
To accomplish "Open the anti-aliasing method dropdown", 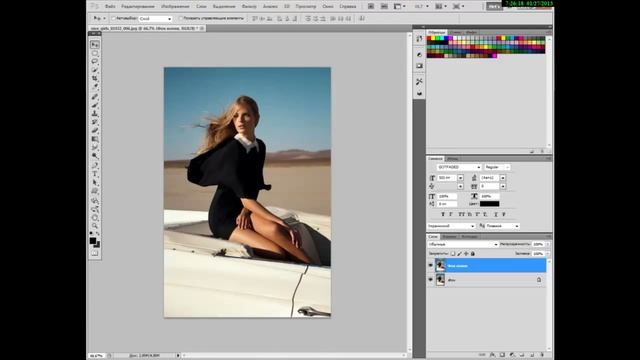I will pos(502,226).
